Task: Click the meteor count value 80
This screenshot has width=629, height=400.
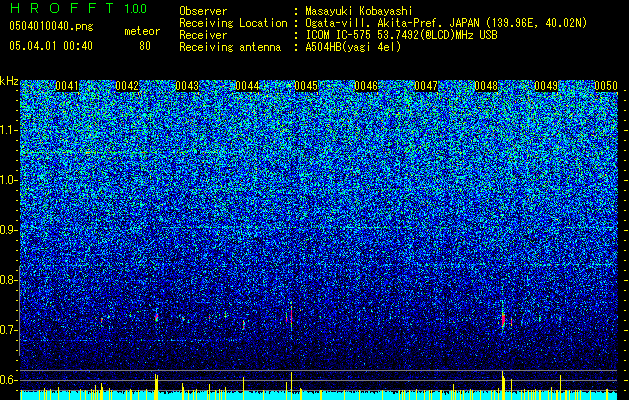Action: [x=145, y=46]
